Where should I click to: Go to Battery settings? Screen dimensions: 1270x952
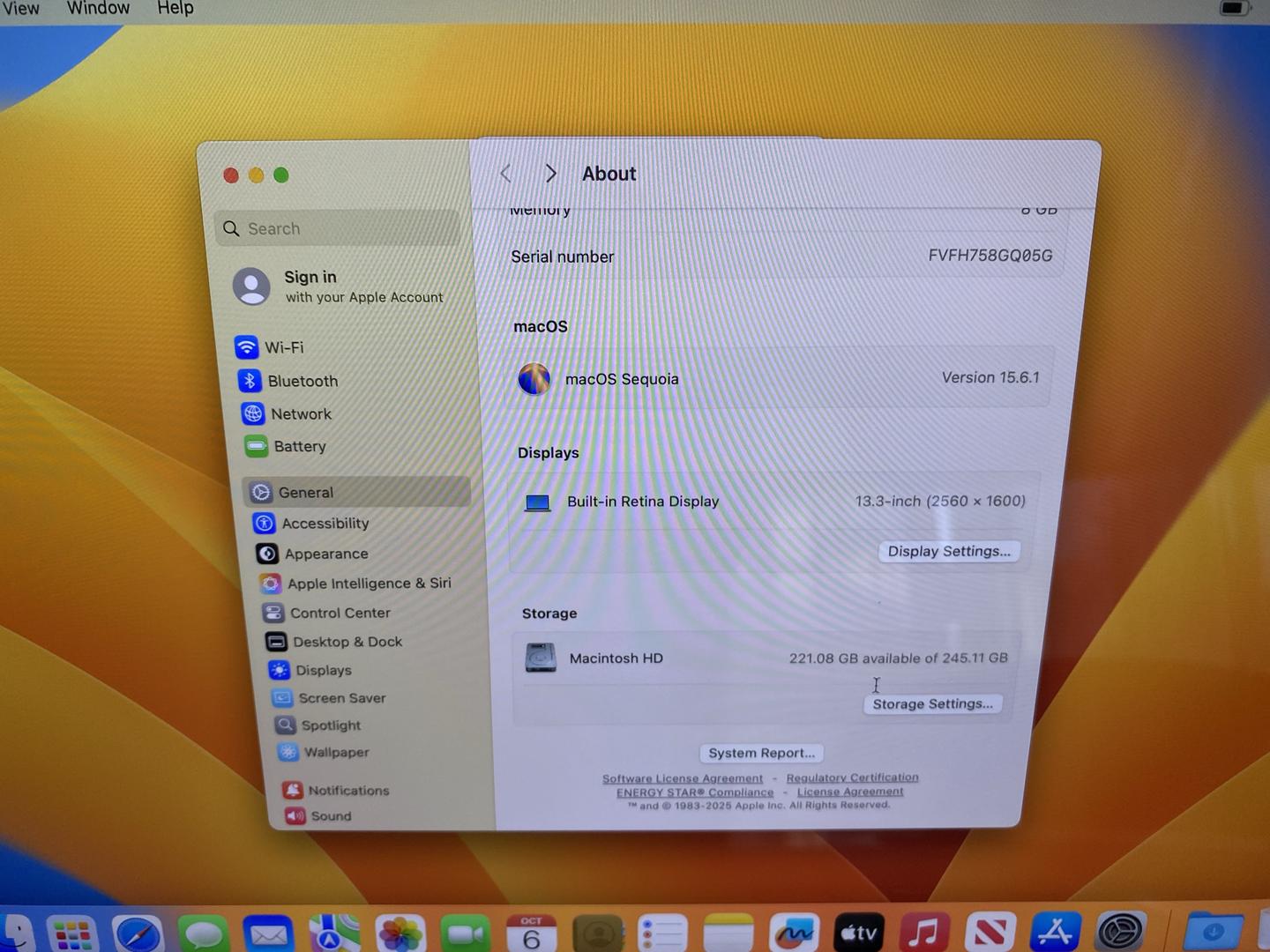tap(299, 447)
